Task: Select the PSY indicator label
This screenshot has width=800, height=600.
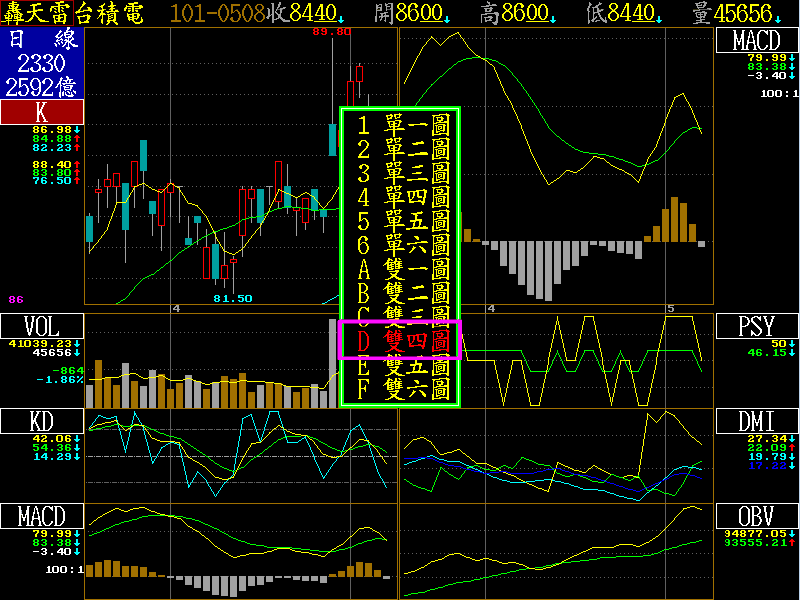Action: 757,326
